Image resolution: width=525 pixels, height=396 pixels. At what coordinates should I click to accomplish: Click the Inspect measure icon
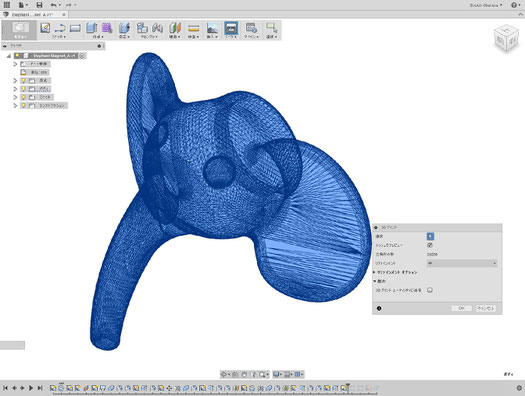[x=193, y=28]
